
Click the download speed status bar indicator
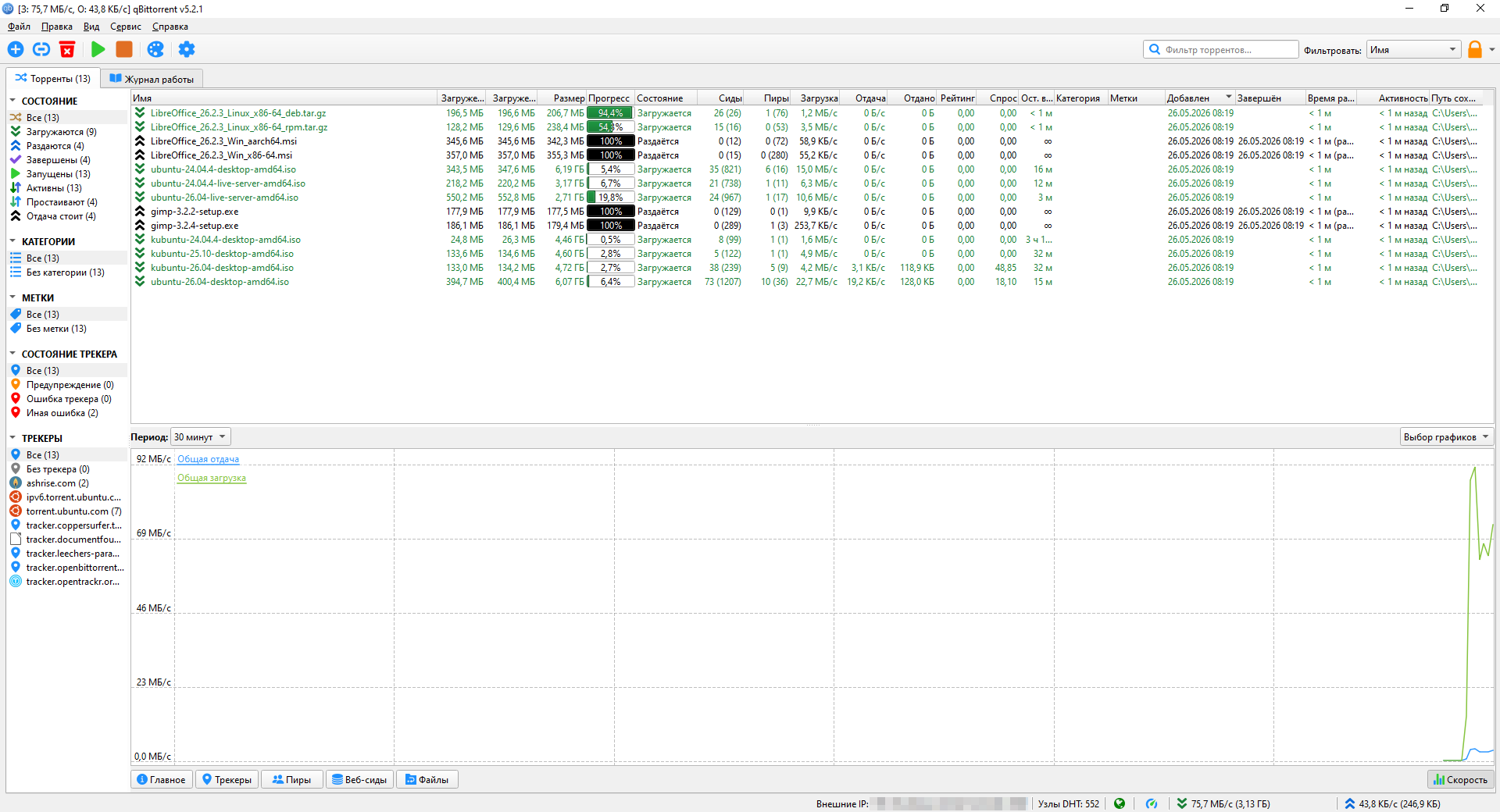click(1223, 803)
